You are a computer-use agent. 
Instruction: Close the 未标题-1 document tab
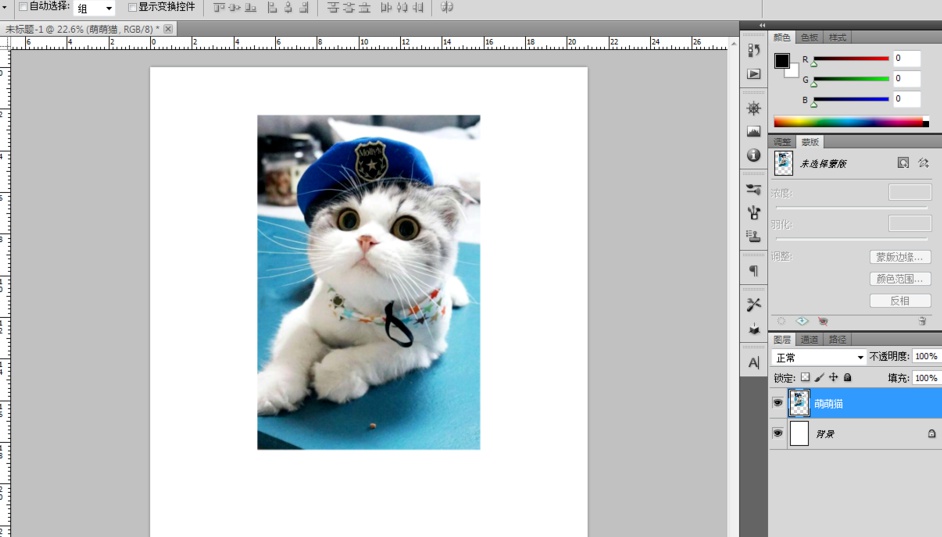[x=168, y=28]
